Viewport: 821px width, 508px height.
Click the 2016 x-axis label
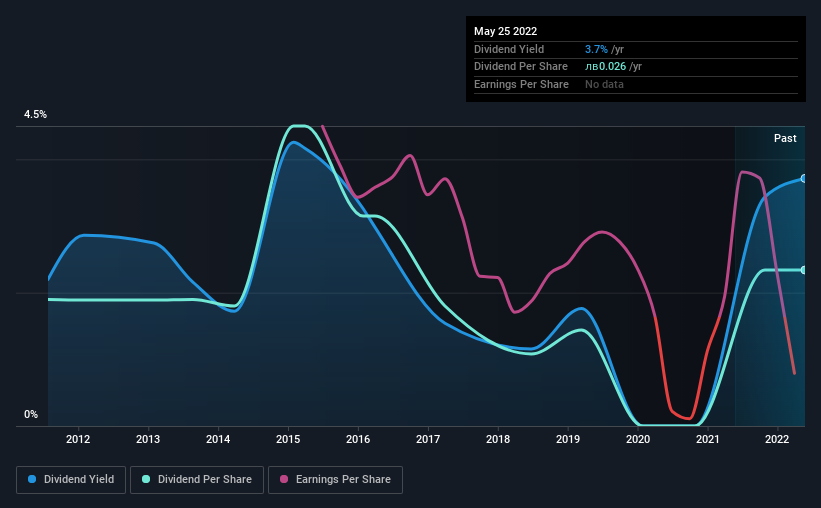[358, 439]
